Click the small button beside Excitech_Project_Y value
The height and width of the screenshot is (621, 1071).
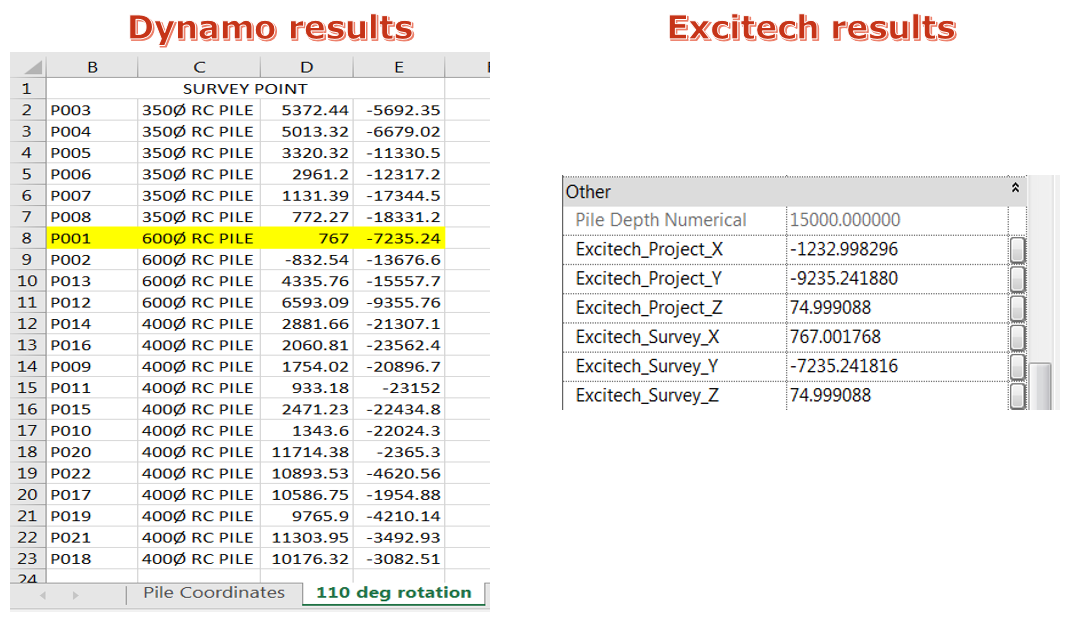click(1017, 279)
